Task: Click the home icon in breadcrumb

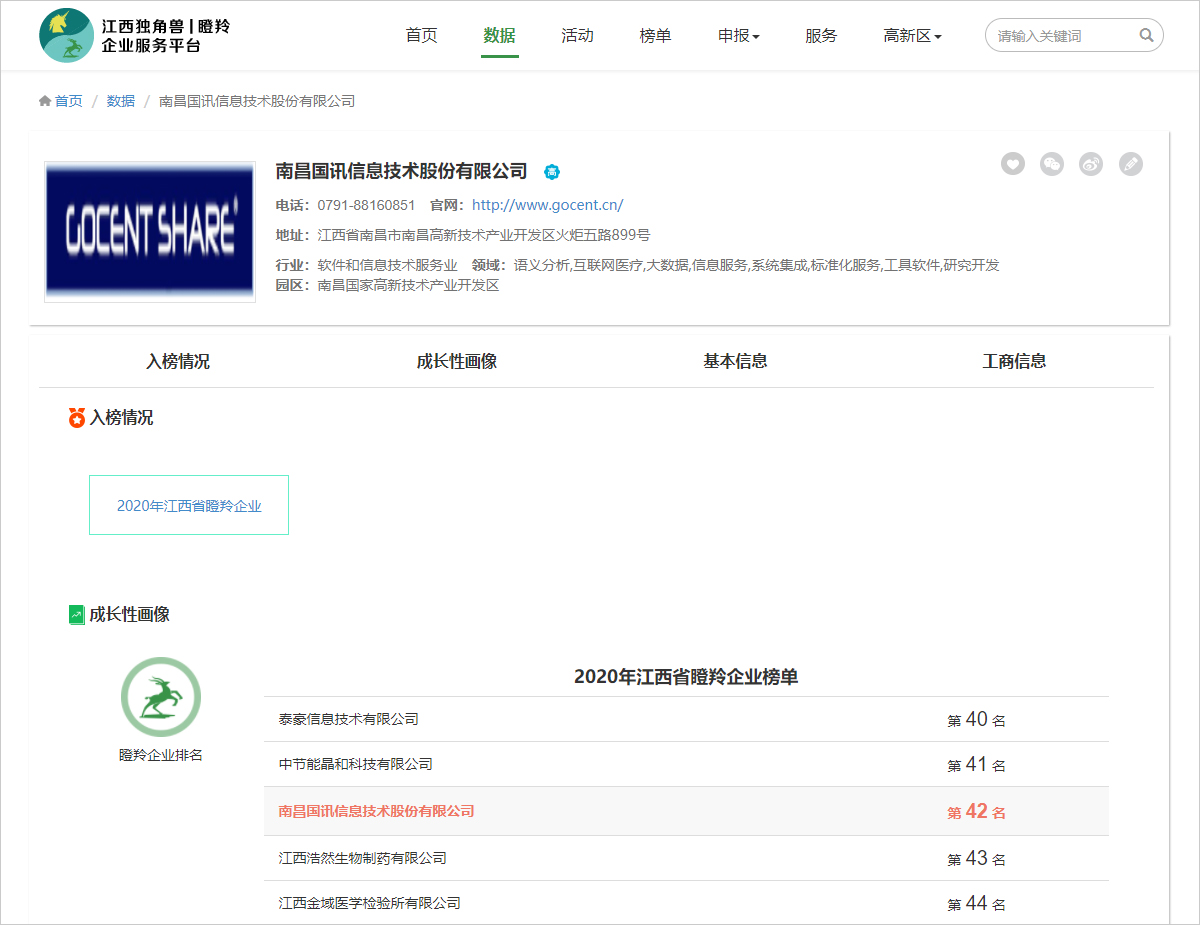Action: 44,101
